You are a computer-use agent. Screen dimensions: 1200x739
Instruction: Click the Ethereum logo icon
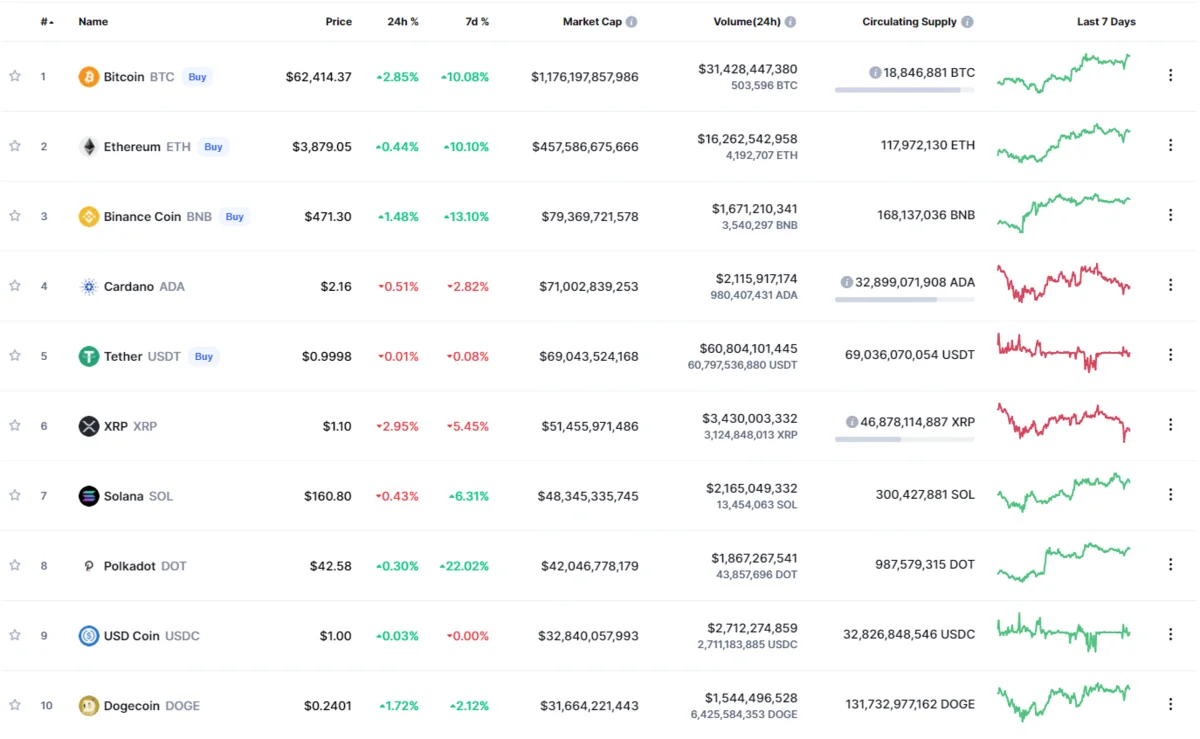click(89, 147)
